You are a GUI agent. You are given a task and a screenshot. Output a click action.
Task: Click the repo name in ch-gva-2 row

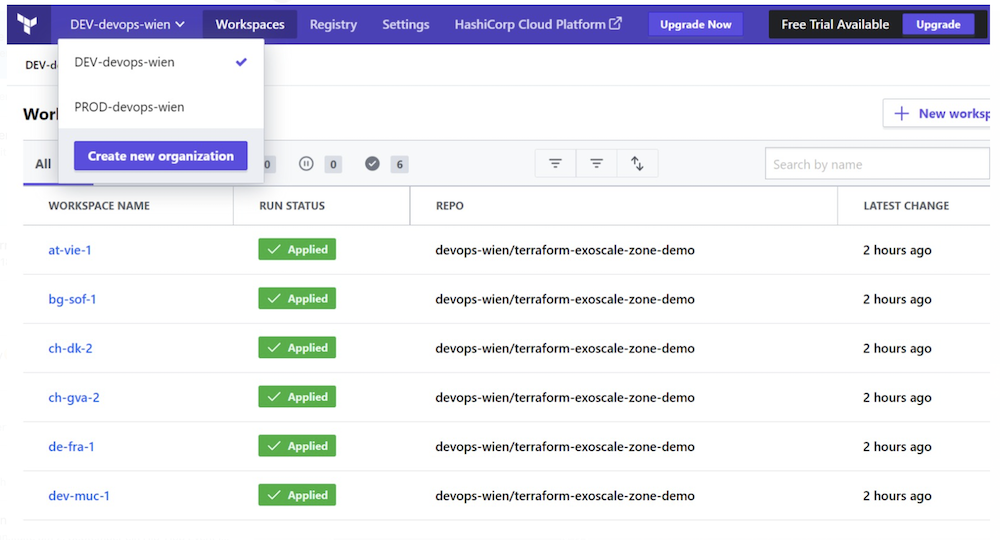565,397
